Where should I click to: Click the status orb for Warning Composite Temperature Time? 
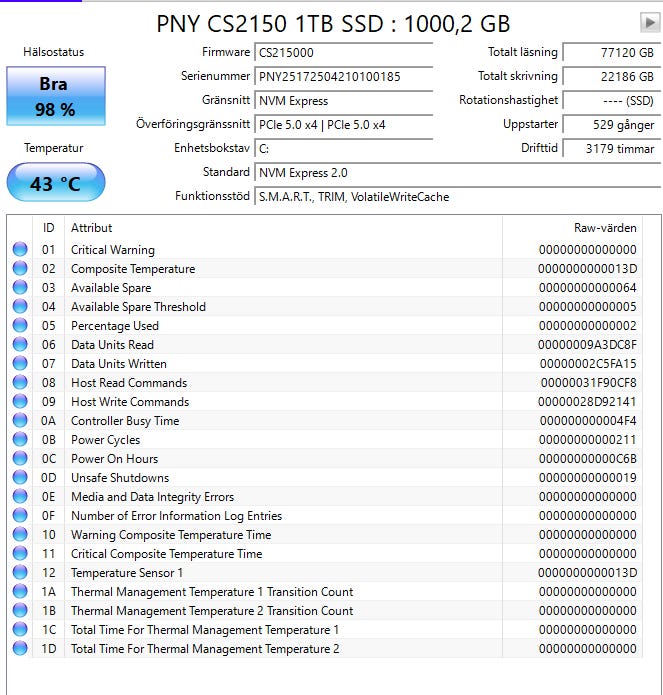pyautogui.click(x=20, y=534)
